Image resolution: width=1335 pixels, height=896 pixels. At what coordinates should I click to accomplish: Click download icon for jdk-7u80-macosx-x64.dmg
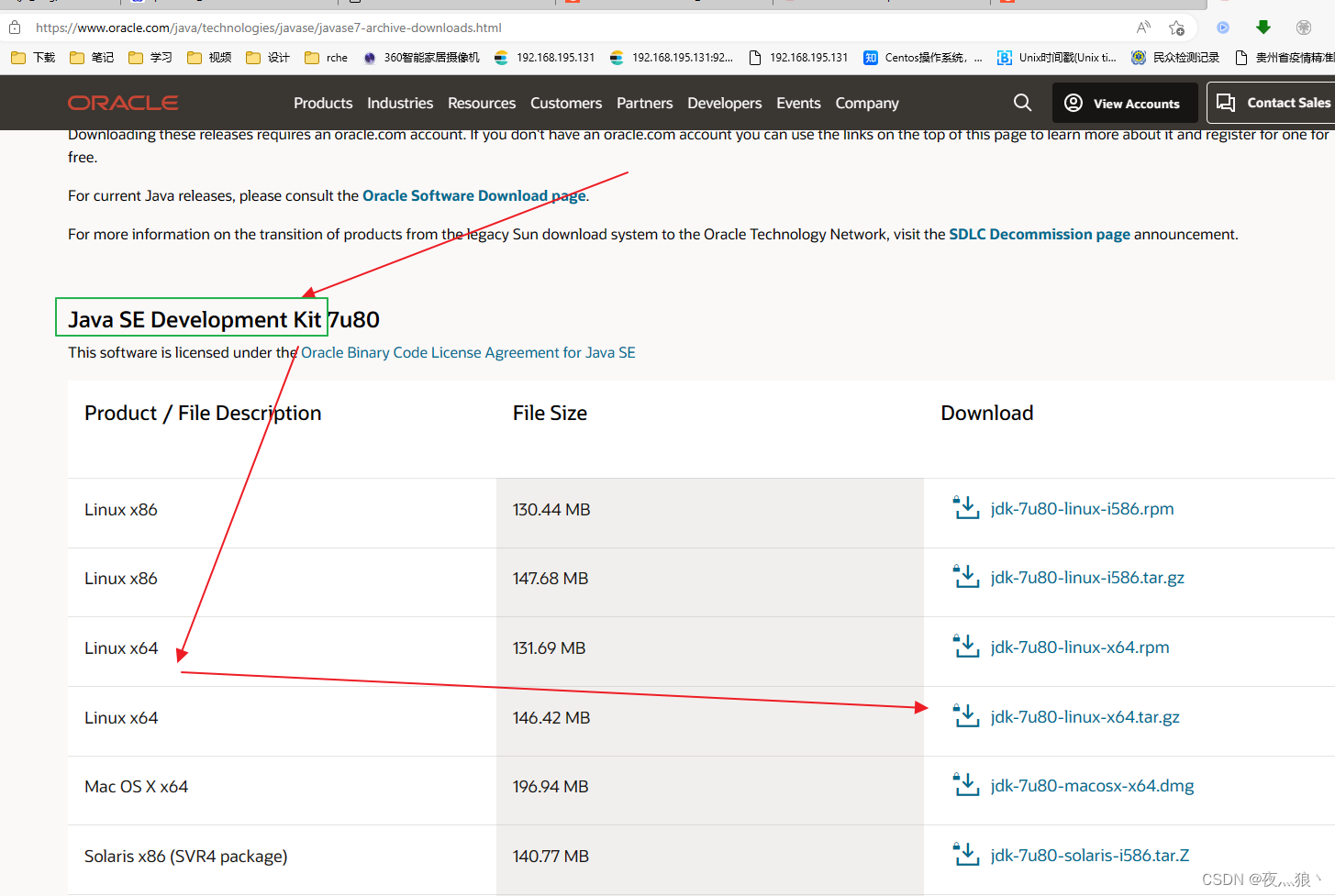(966, 784)
